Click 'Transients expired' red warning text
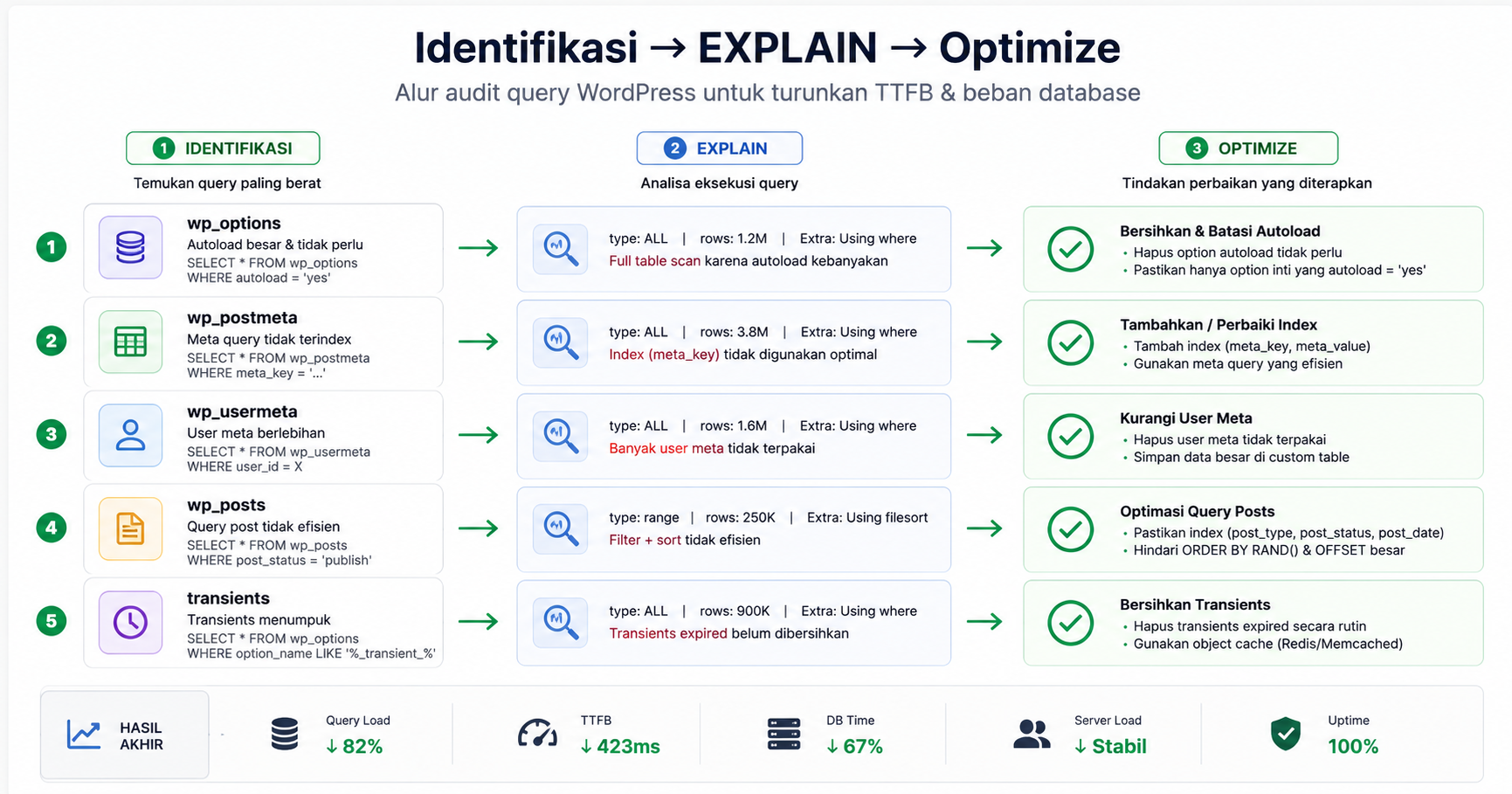The height and width of the screenshot is (794, 1512). [x=667, y=633]
